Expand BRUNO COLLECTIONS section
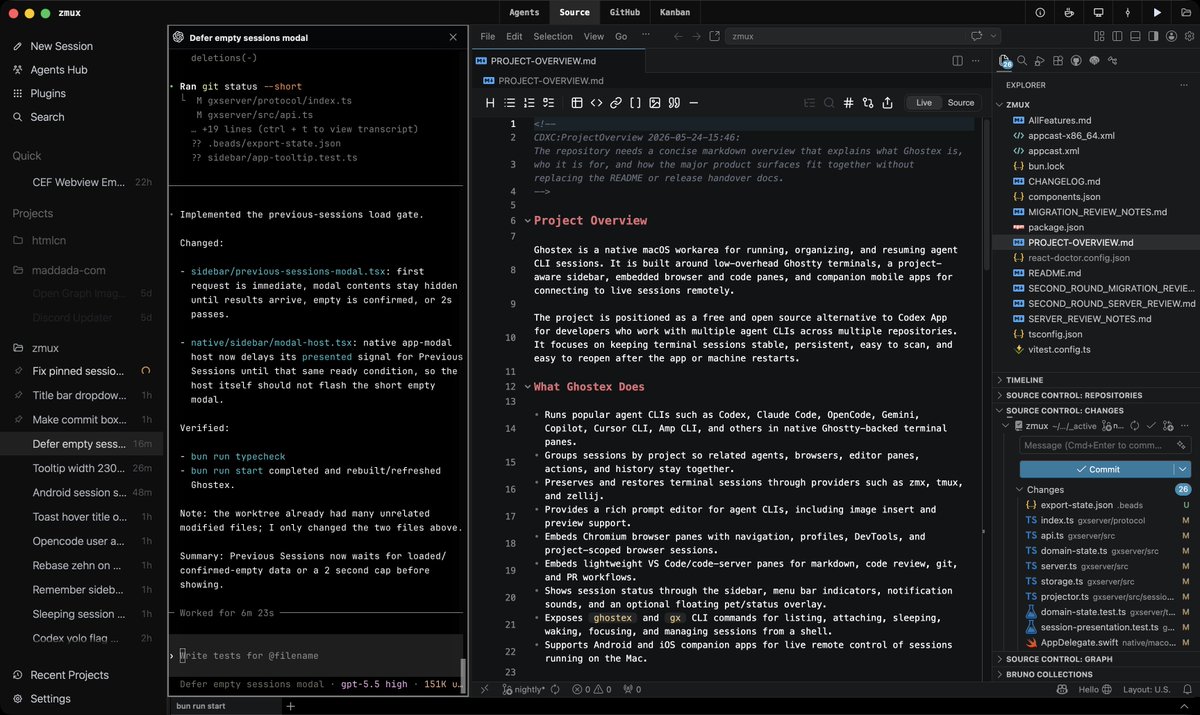 1000,674
